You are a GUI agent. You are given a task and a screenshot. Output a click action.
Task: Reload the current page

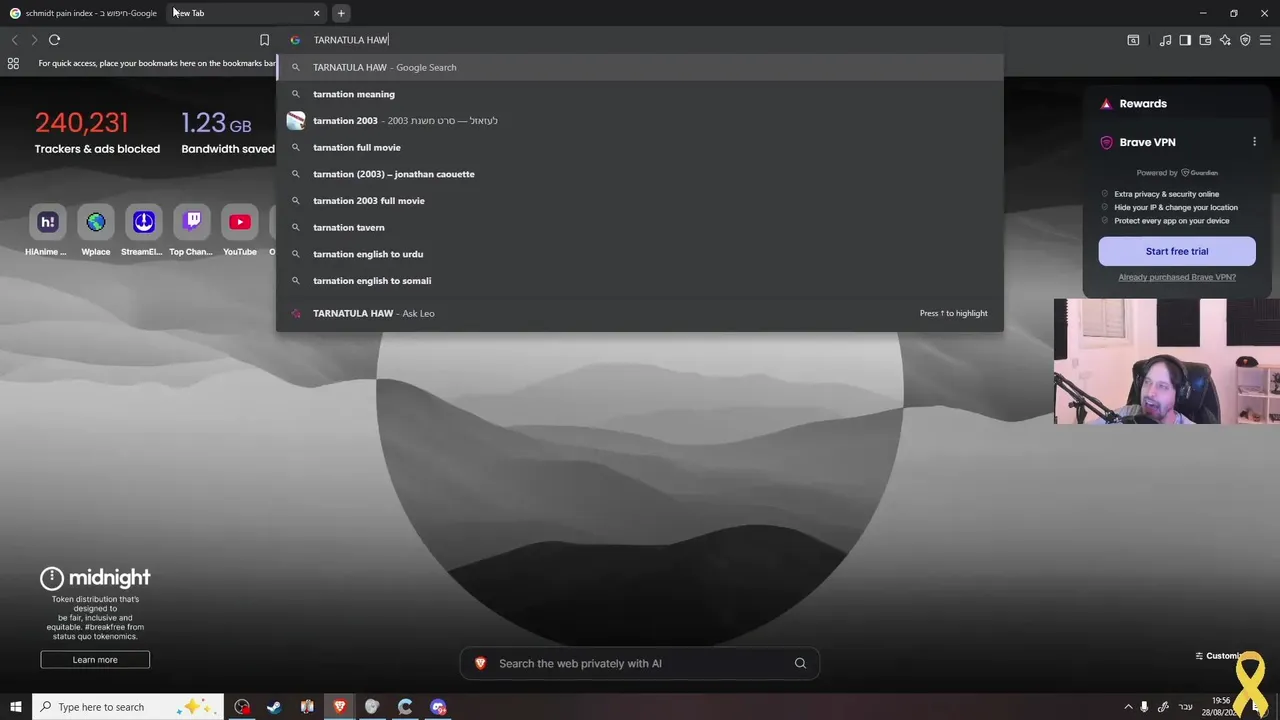tap(54, 40)
